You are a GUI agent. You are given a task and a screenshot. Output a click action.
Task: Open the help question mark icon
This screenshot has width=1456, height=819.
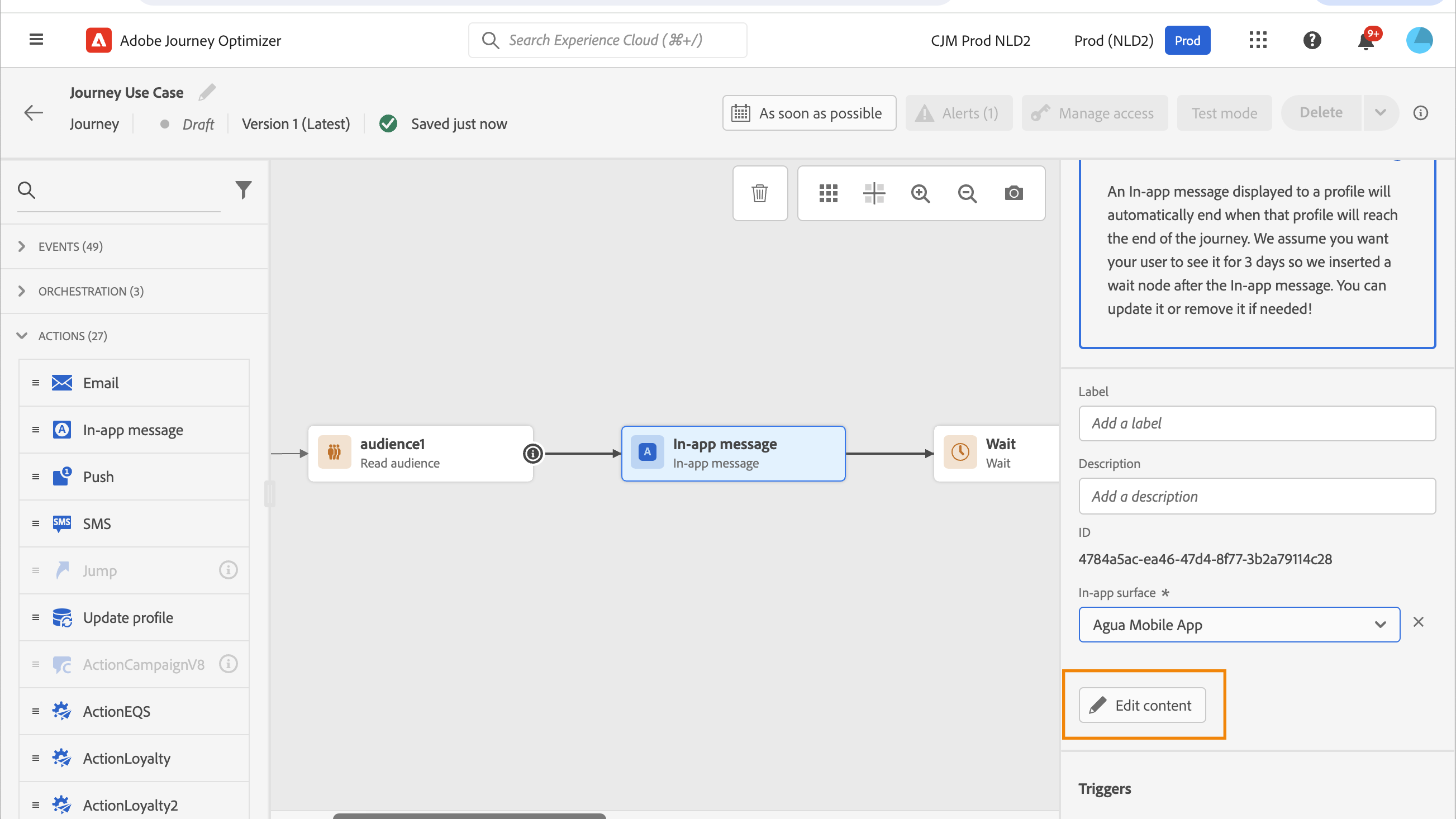pyautogui.click(x=1312, y=41)
